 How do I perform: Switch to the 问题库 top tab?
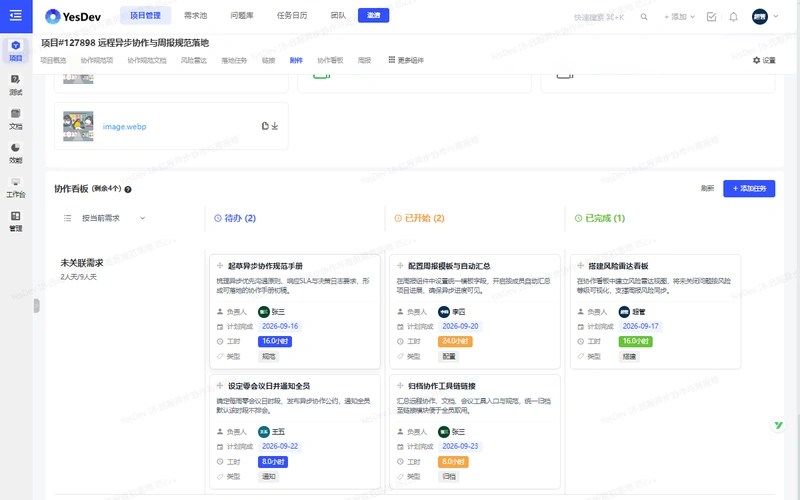[x=242, y=16]
